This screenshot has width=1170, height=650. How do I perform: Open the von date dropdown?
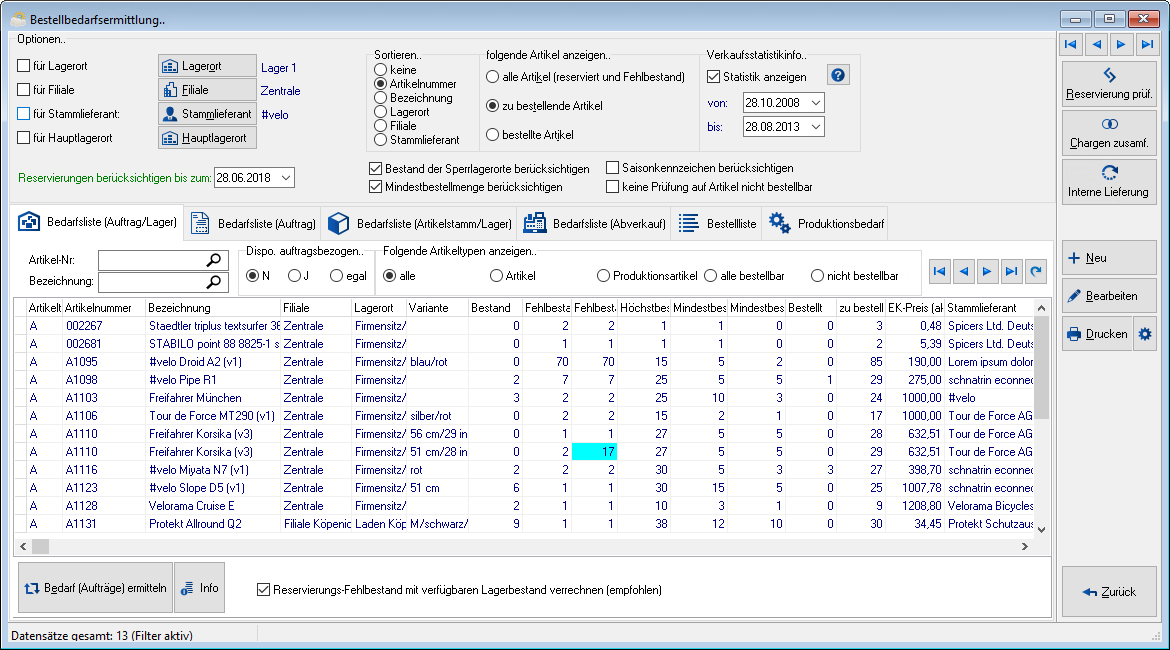click(816, 103)
